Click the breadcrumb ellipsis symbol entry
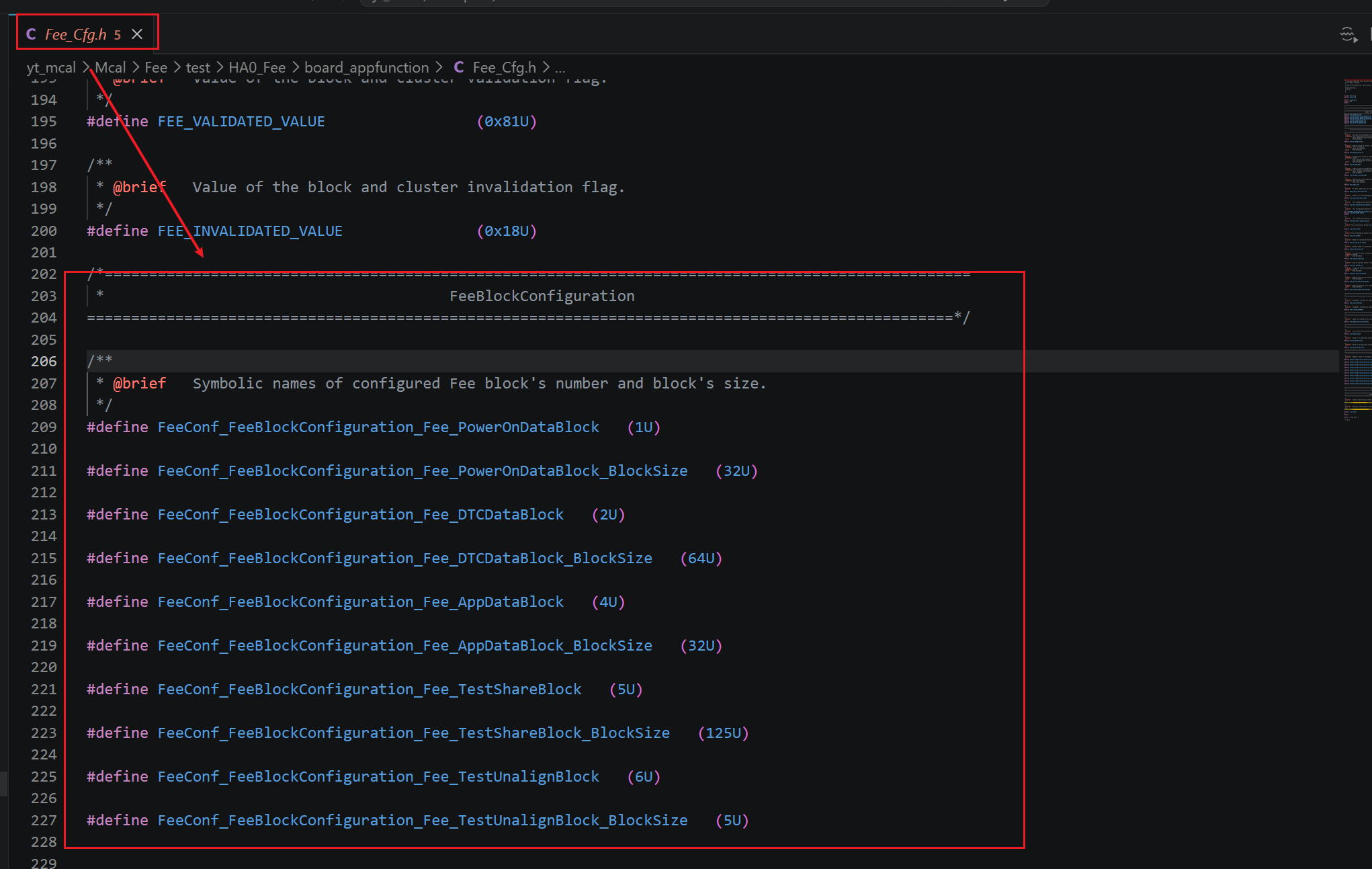 pos(560,67)
